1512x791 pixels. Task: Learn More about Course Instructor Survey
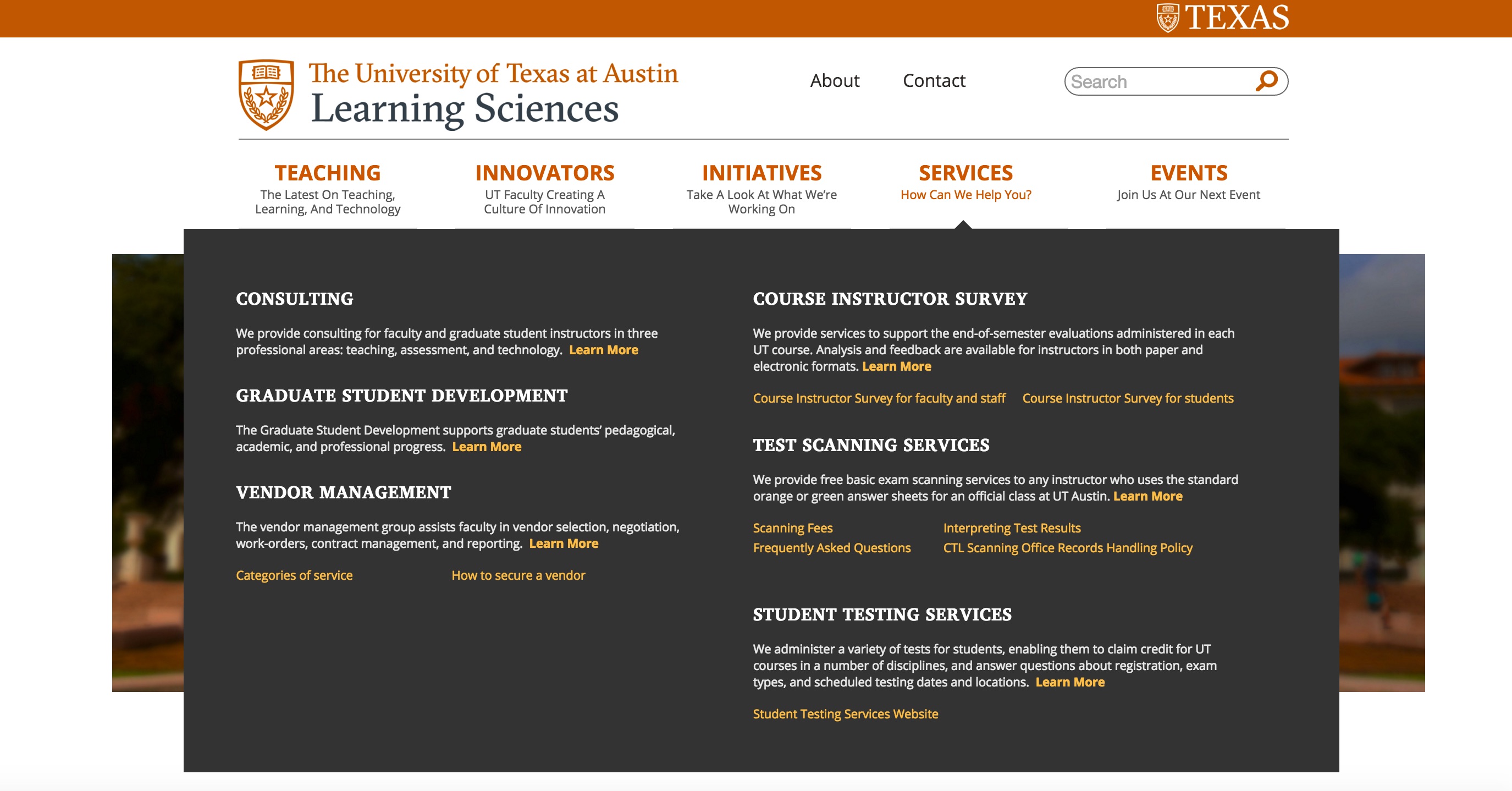click(x=896, y=366)
